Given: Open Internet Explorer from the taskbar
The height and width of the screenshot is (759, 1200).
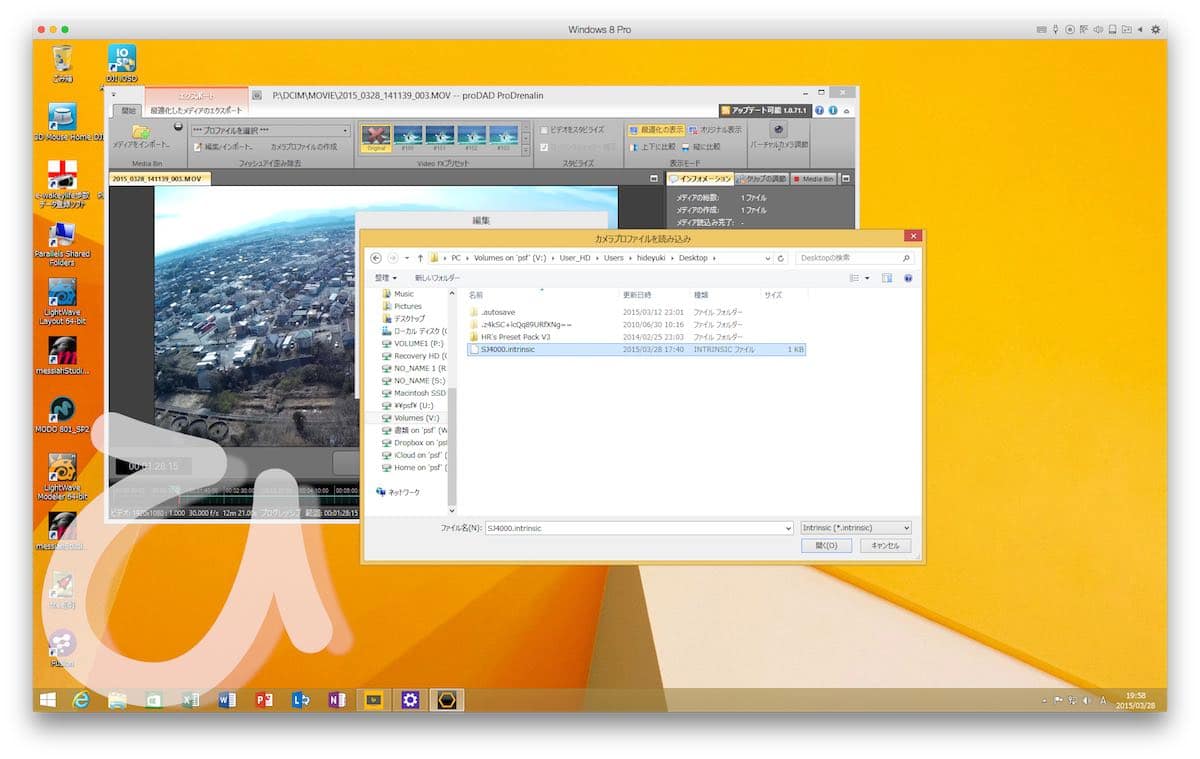Looking at the screenshot, I should tap(81, 700).
